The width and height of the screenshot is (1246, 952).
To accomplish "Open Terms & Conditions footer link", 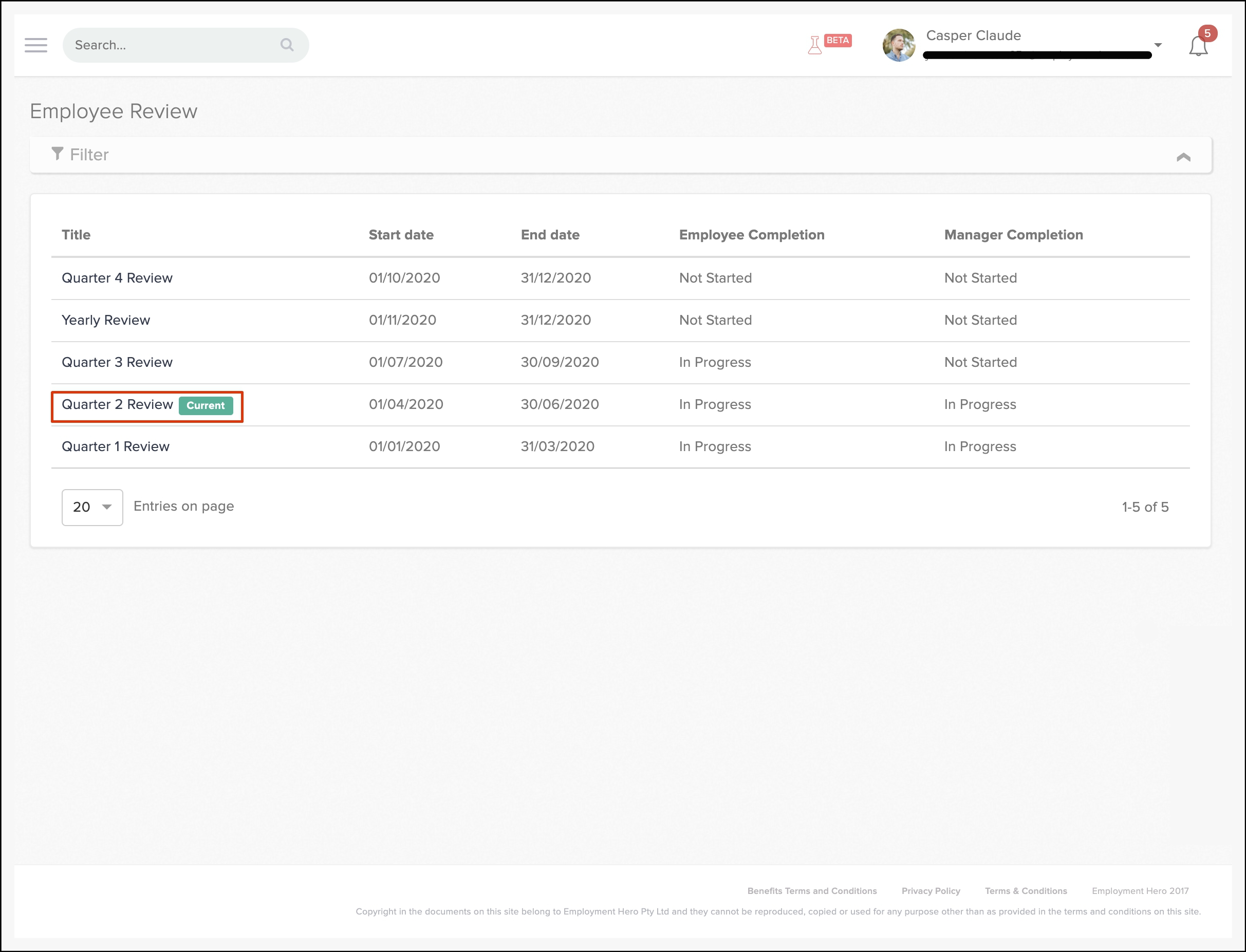I will (x=1026, y=891).
